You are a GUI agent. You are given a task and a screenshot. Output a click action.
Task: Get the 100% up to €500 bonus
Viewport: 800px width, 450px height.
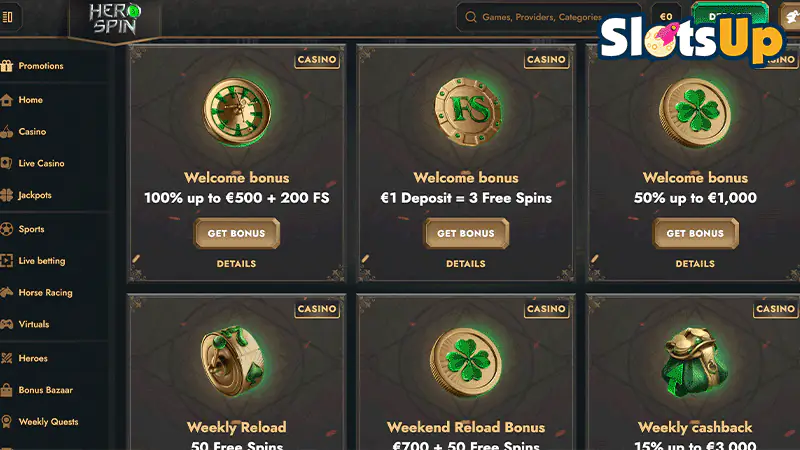(x=236, y=233)
